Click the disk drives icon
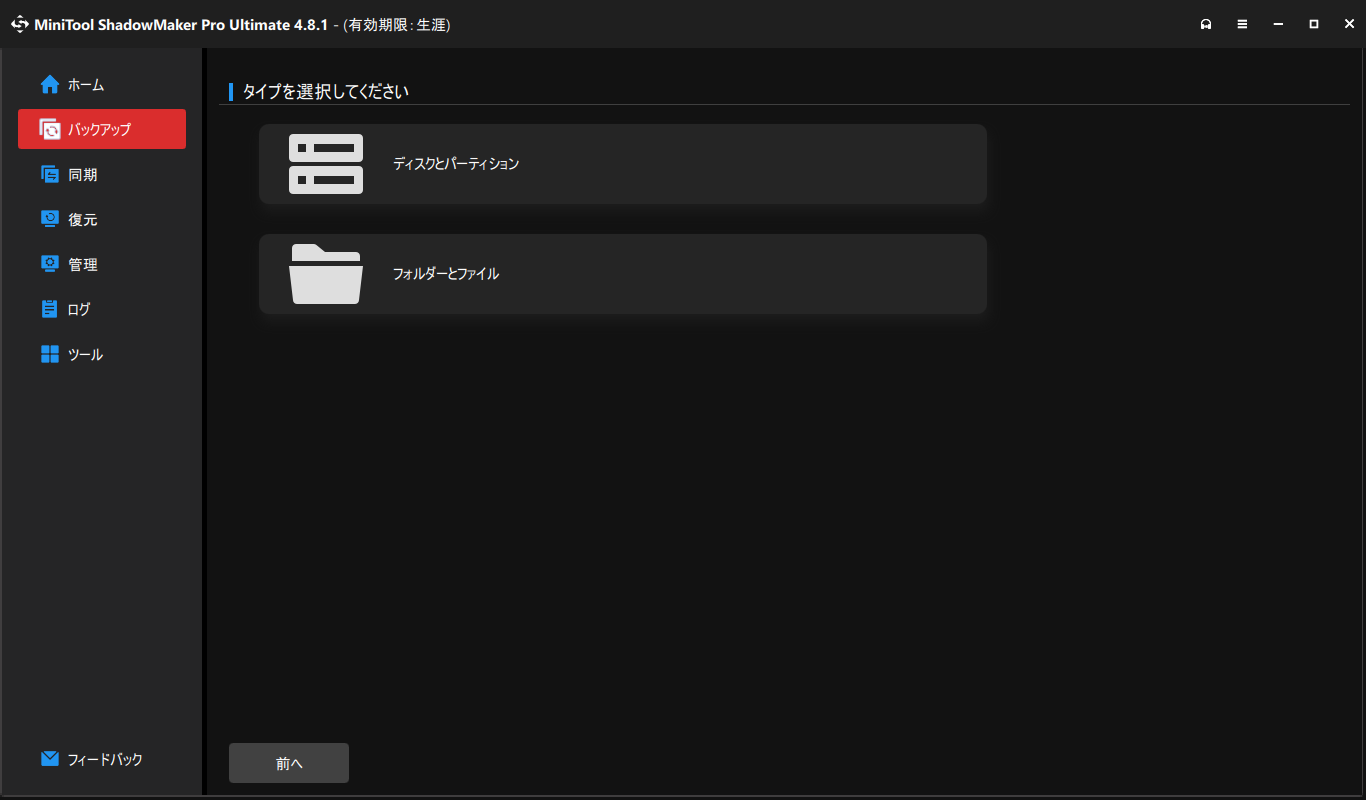This screenshot has width=1366, height=800. click(326, 164)
